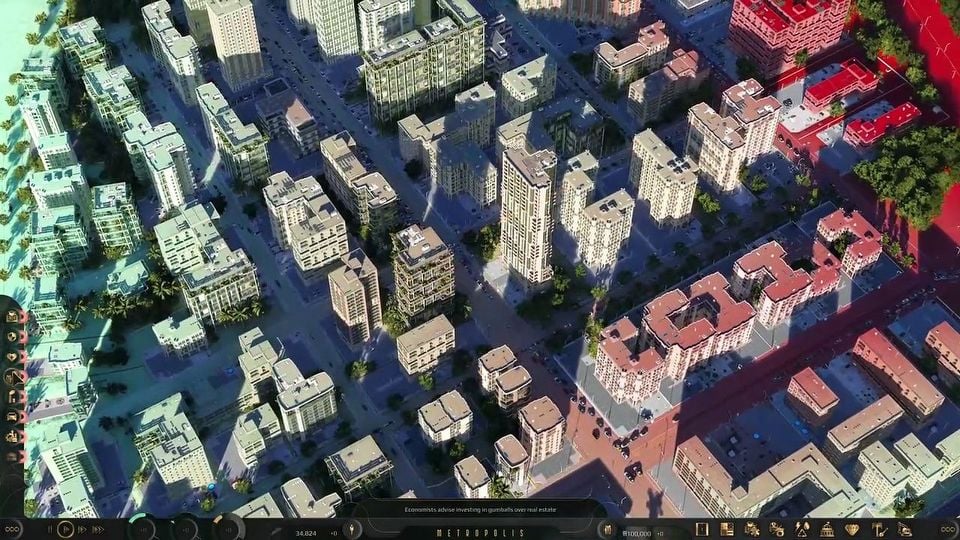Set game speed to triple fast-forward
The height and width of the screenshot is (540, 960).
(98, 529)
